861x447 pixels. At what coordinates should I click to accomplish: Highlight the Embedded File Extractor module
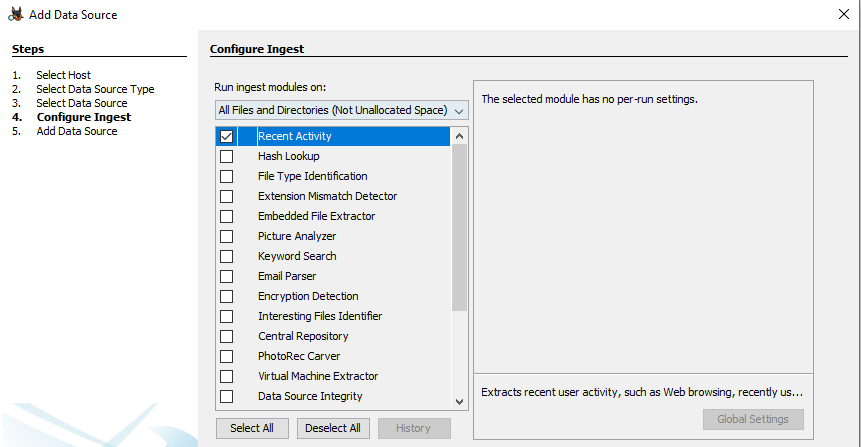click(316, 216)
